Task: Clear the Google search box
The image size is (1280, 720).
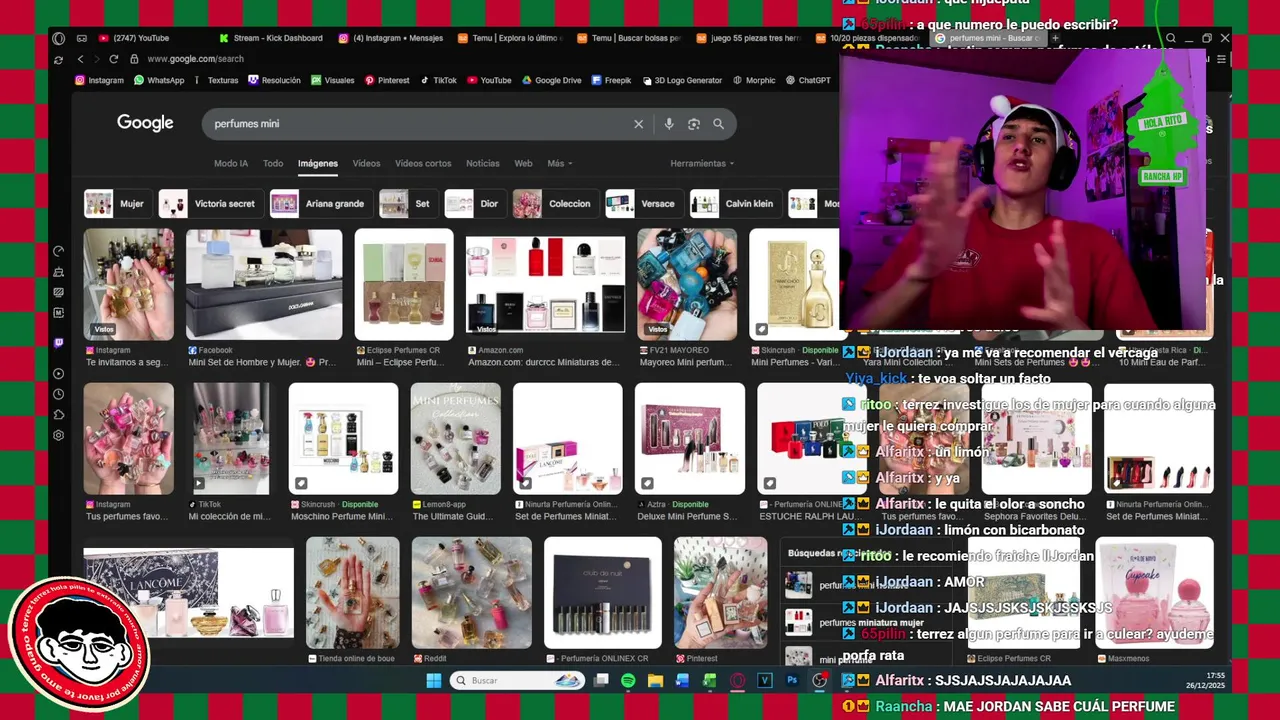Action: (x=638, y=124)
